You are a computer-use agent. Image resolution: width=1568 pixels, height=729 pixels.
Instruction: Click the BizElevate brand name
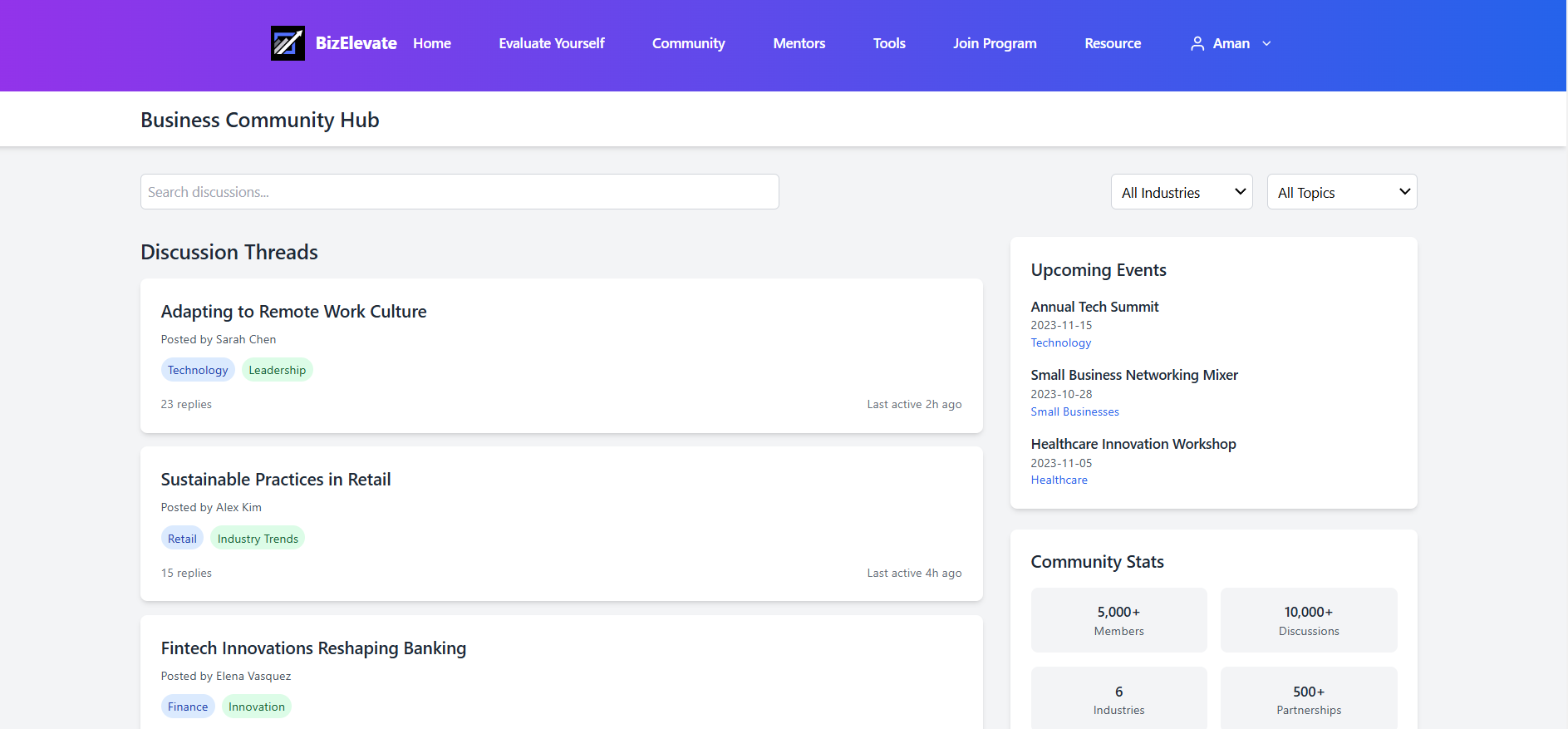(x=356, y=43)
